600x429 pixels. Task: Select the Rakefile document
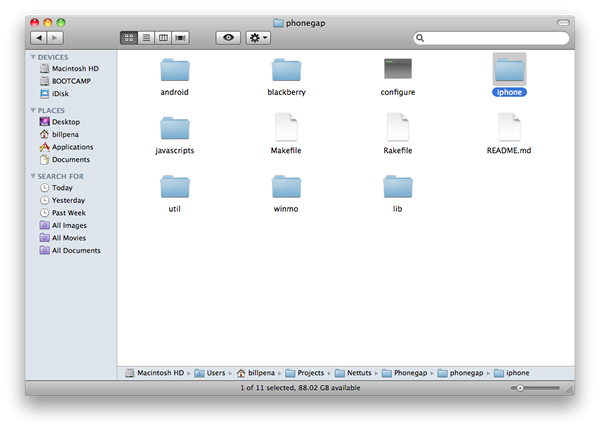(398, 127)
